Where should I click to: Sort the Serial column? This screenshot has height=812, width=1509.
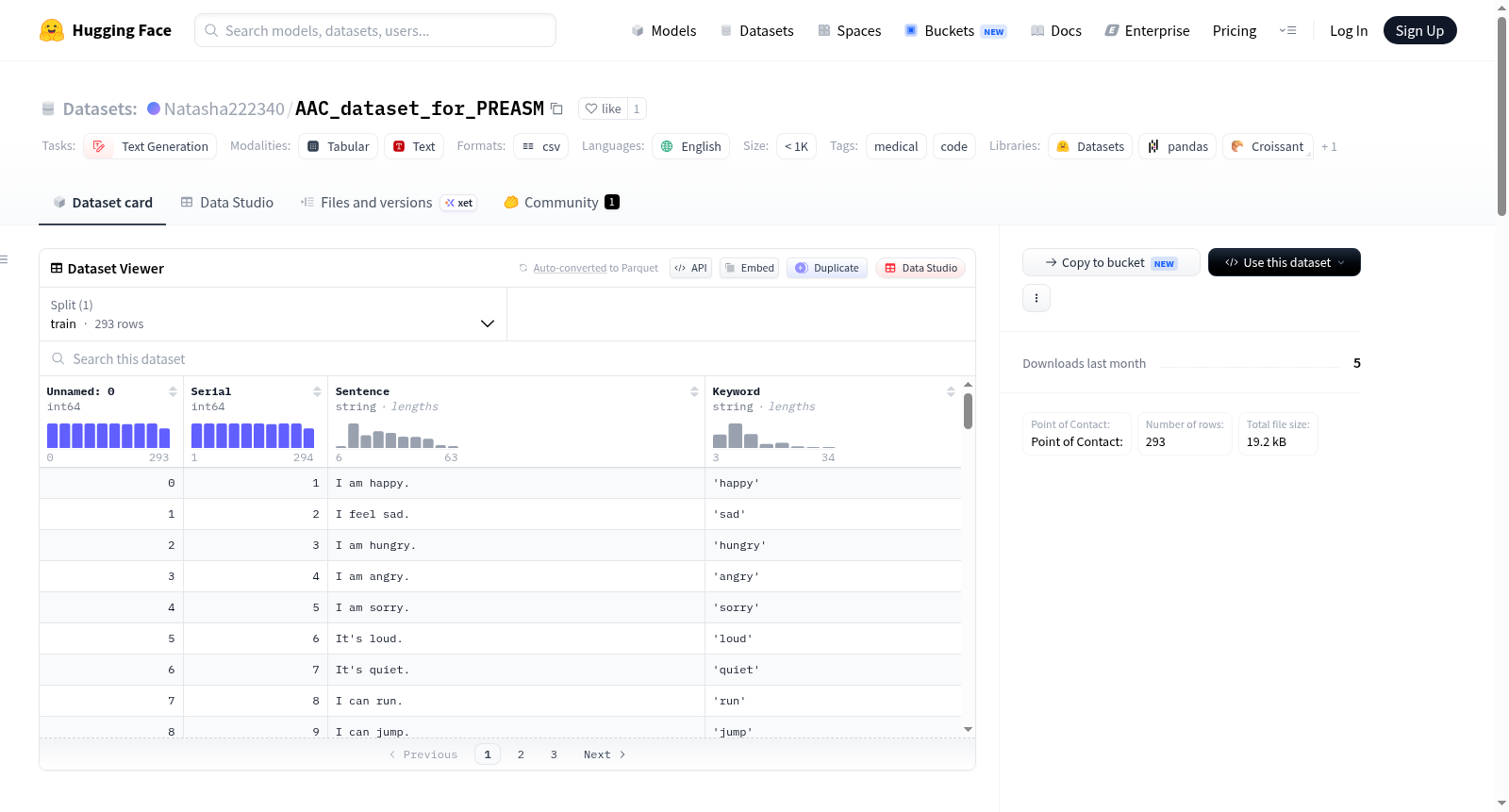pos(317,391)
